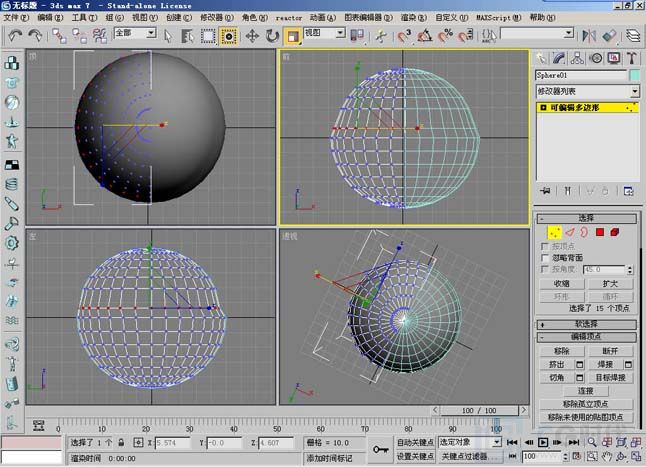Viewport: 646px width, 468px height.
Task: Open the Select by Name list icon
Action: click(x=187, y=36)
